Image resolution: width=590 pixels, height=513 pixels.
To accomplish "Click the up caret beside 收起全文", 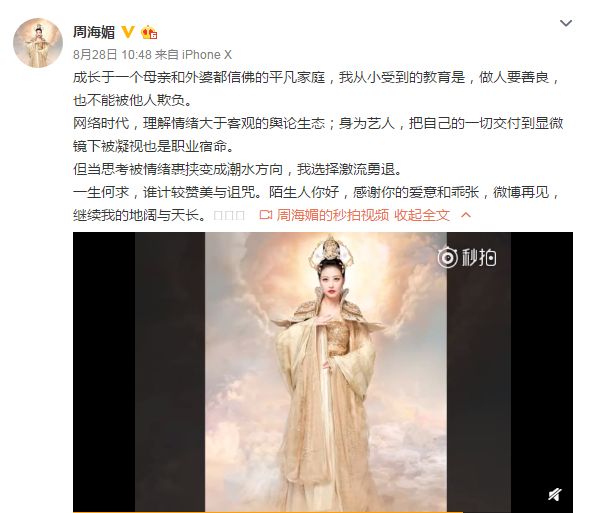I will point(466,215).
